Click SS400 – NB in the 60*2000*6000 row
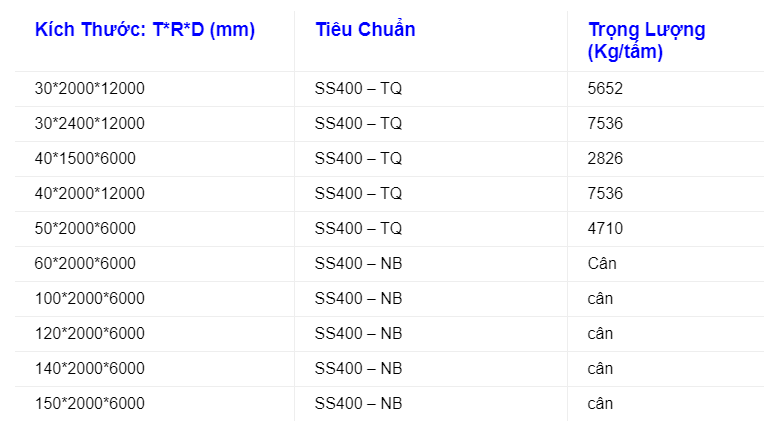Image resolution: width=776 pixels, height=444 pixels. (358, 264)
